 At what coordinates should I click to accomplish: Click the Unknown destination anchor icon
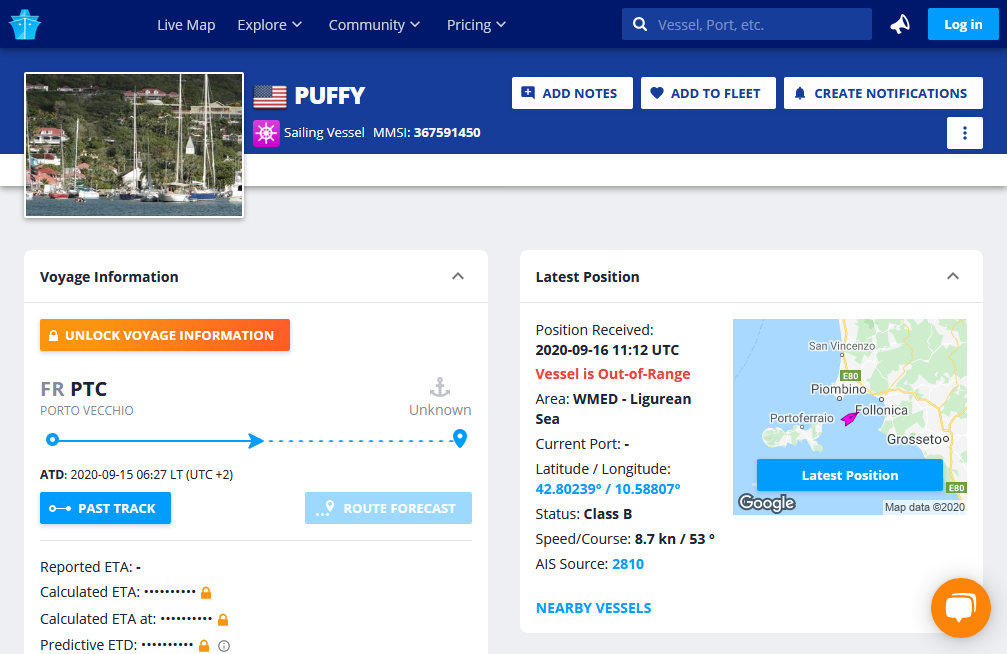[x=440, y=387]
